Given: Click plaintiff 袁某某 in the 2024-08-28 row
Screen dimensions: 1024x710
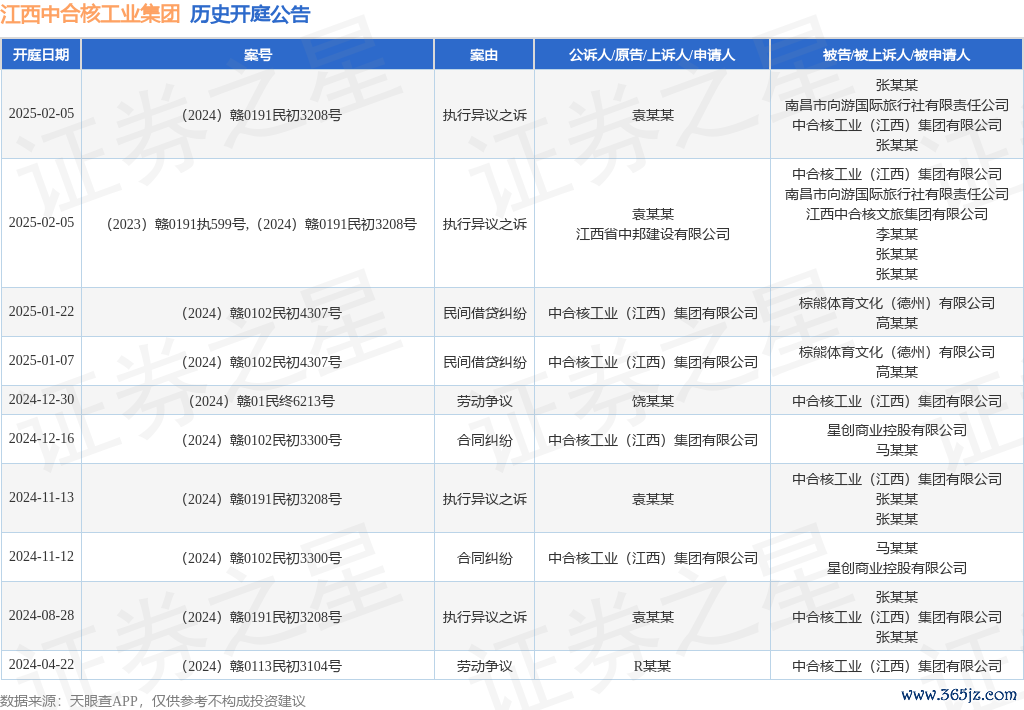Looking at the screenshot, I should 652,617.
